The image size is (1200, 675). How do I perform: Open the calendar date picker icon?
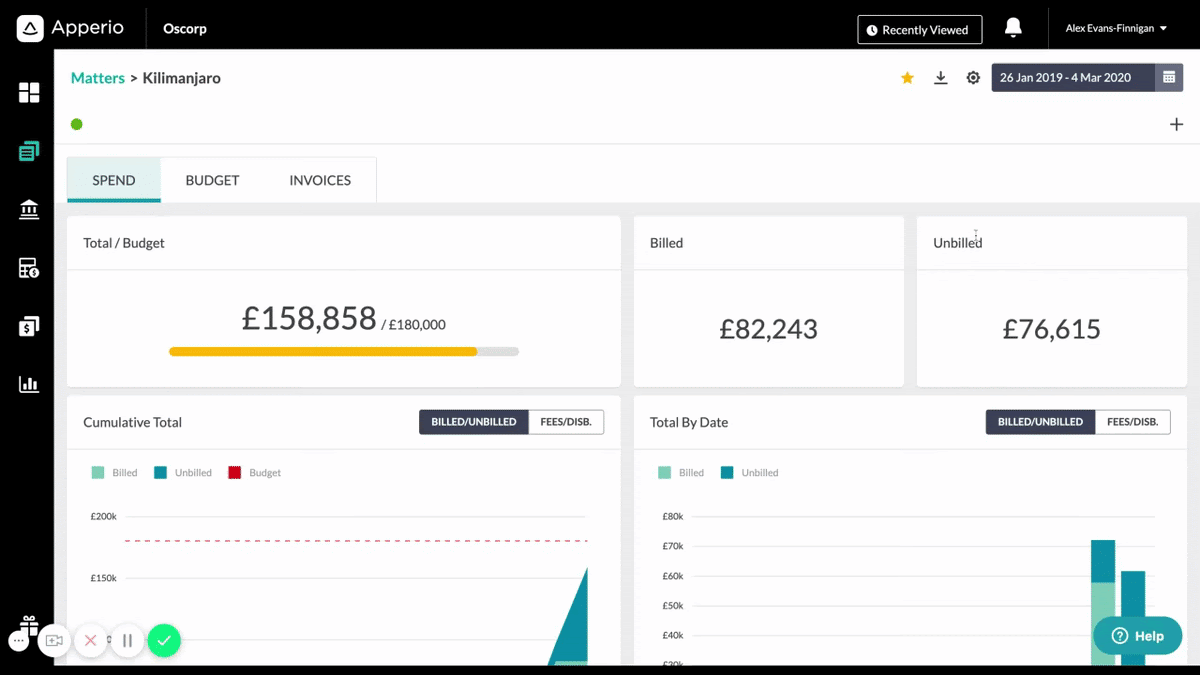click(1169, 78)
